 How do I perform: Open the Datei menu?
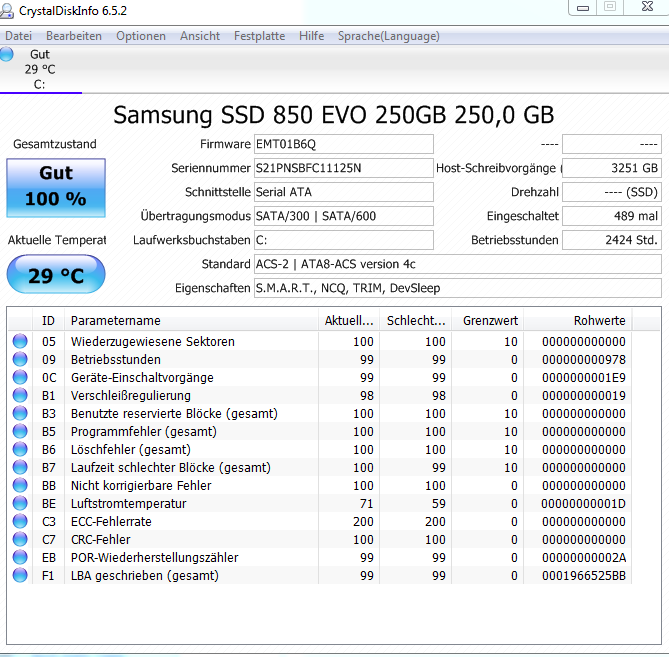[18, 36]
